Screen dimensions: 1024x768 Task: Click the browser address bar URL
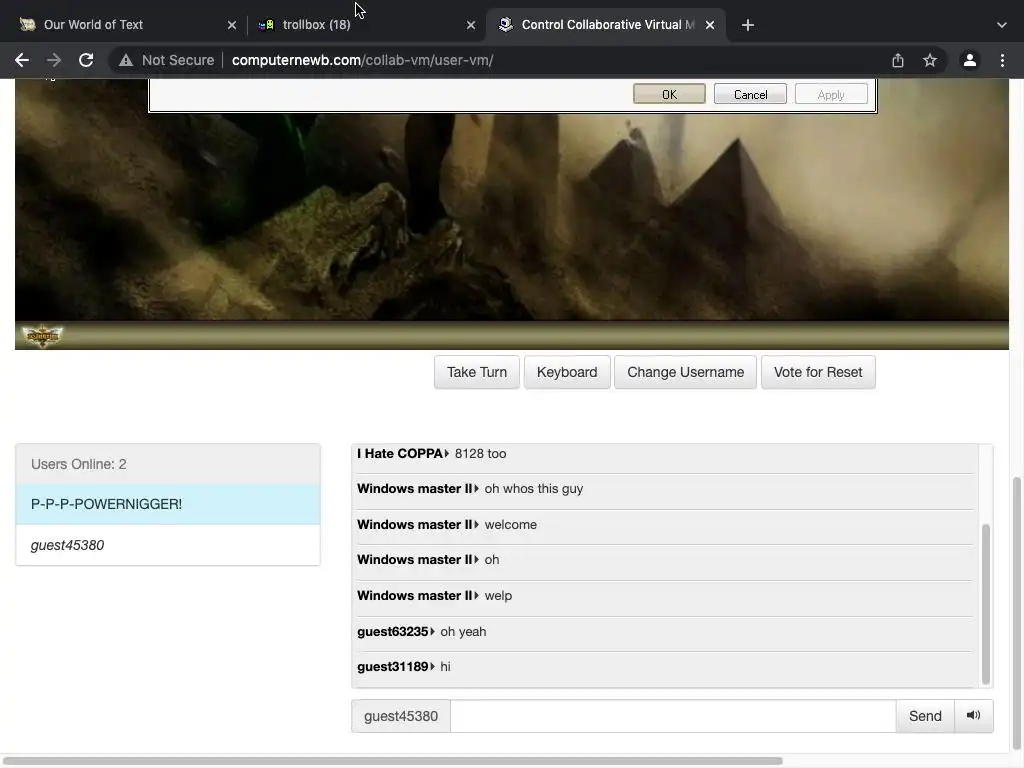pos(362,60)
